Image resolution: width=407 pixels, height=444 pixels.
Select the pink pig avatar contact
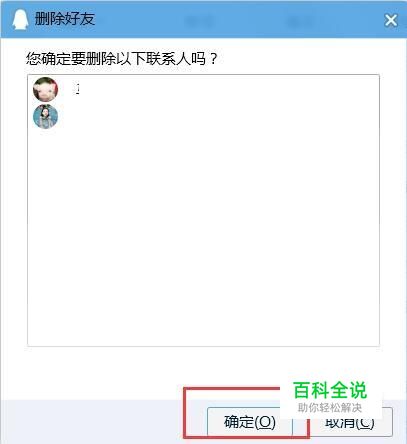[x=45, y=89]
